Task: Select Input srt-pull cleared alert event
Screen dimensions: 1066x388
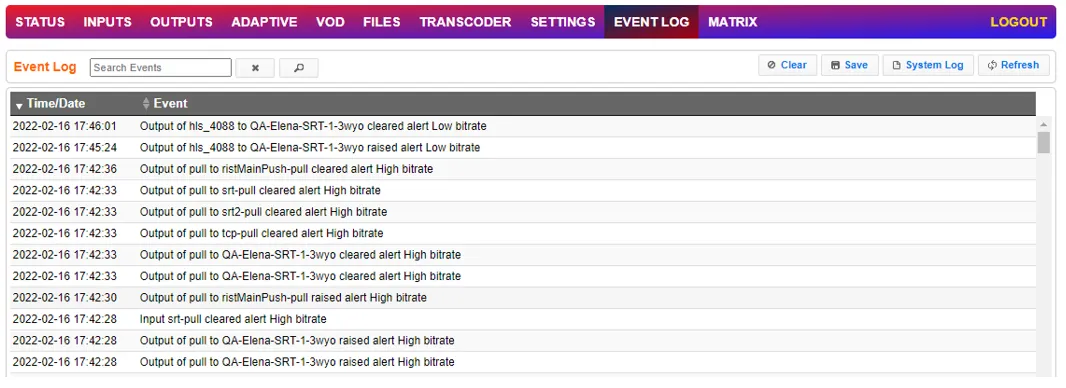Action: (x=233, y=319)
